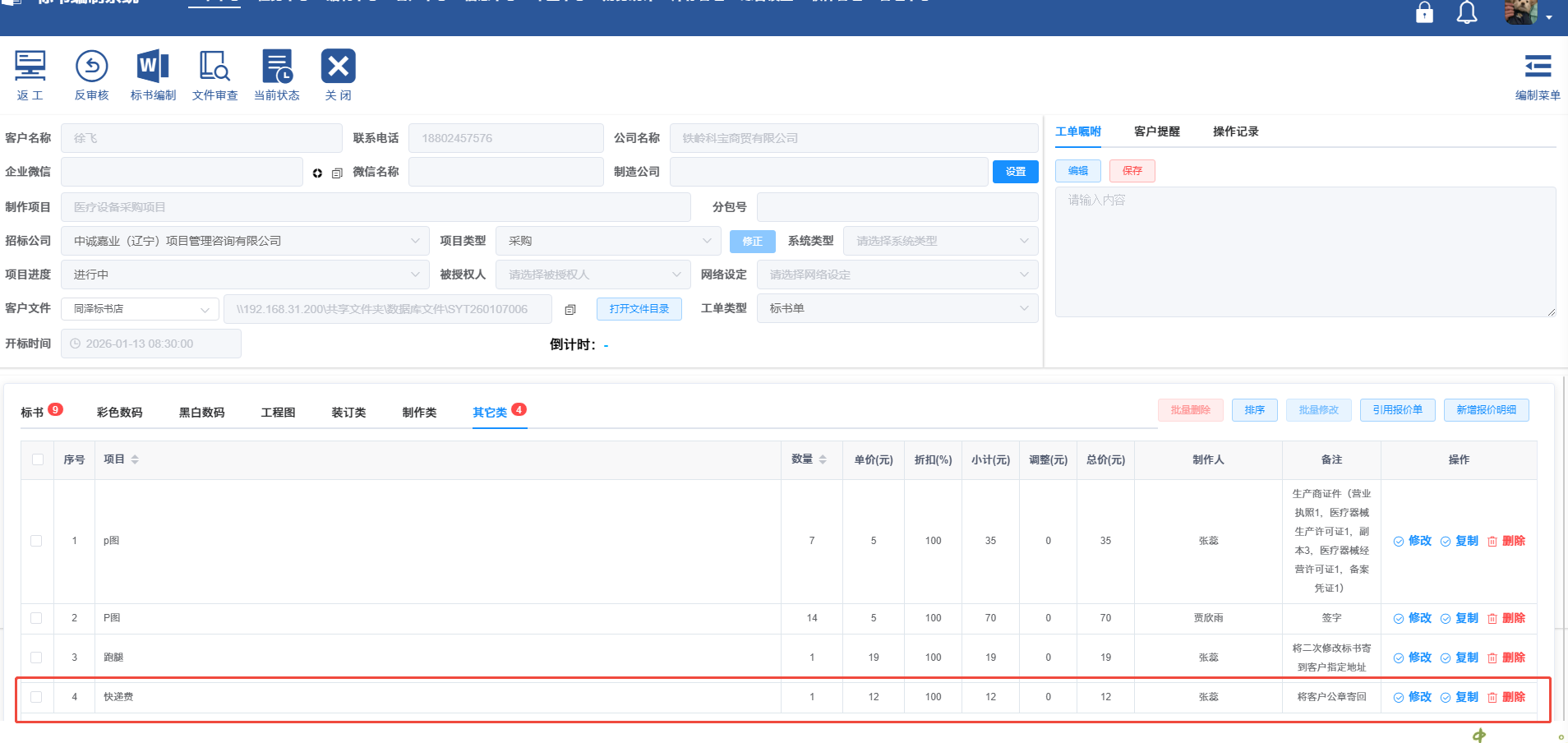The height and width of the screenshot is (743, 1568).
Task: Select the 工单嘱咐 tab
Action: pyautogui.click(x=1078, y=132)
